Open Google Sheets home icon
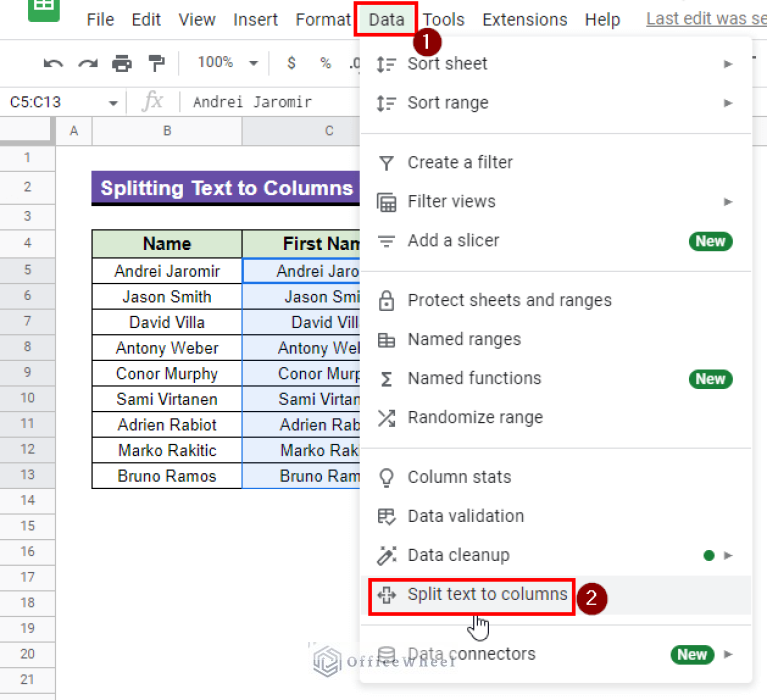The width and height of the screenshot is (767, 700). click(x=44, y=10)
